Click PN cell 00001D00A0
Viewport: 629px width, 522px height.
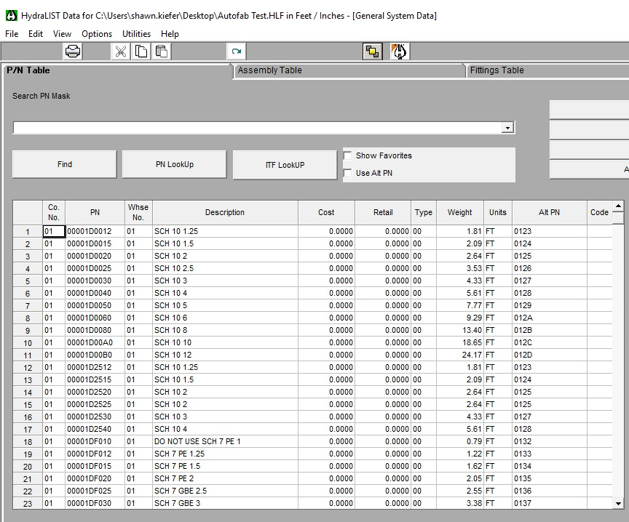coord(95,343)
